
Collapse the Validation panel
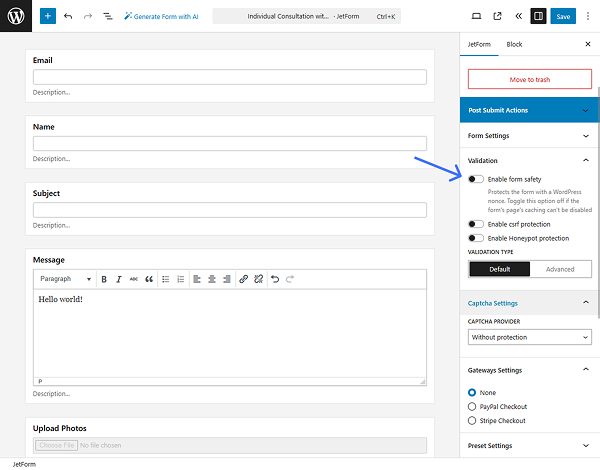point(530,161)
